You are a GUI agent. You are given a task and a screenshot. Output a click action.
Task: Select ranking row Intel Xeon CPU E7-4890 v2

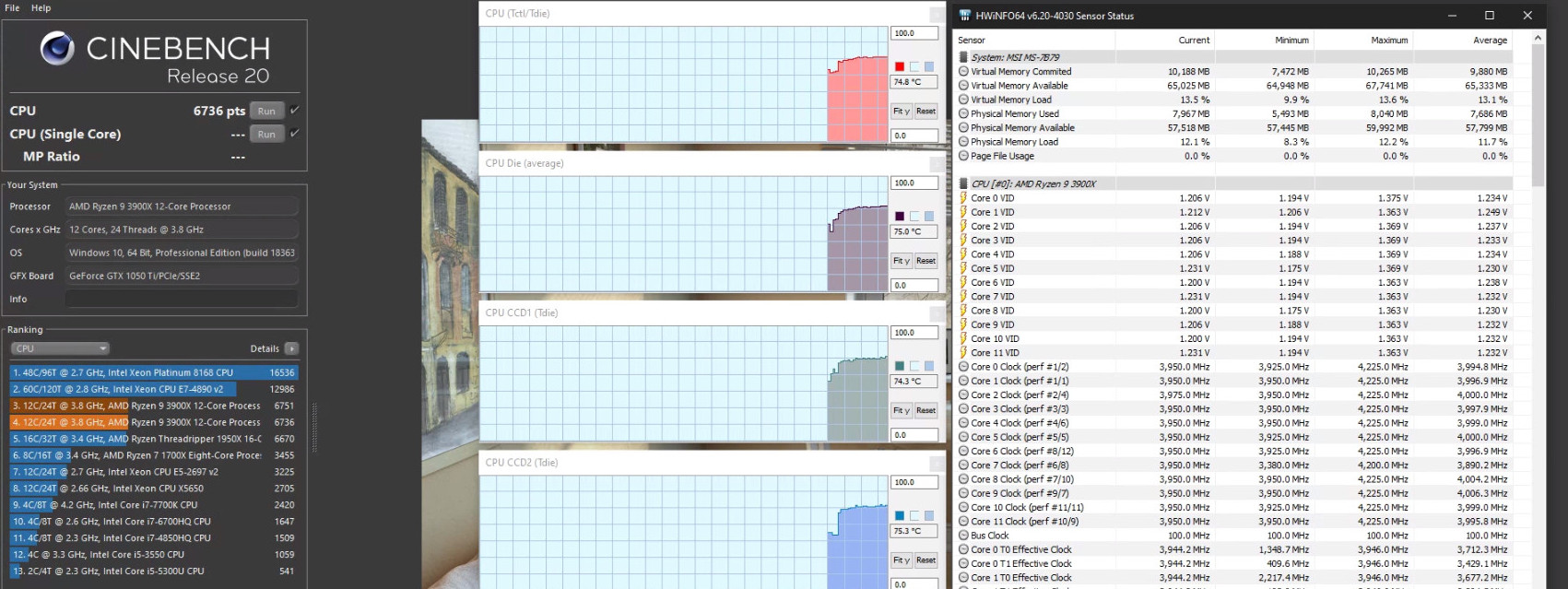(x=154, y=389)
